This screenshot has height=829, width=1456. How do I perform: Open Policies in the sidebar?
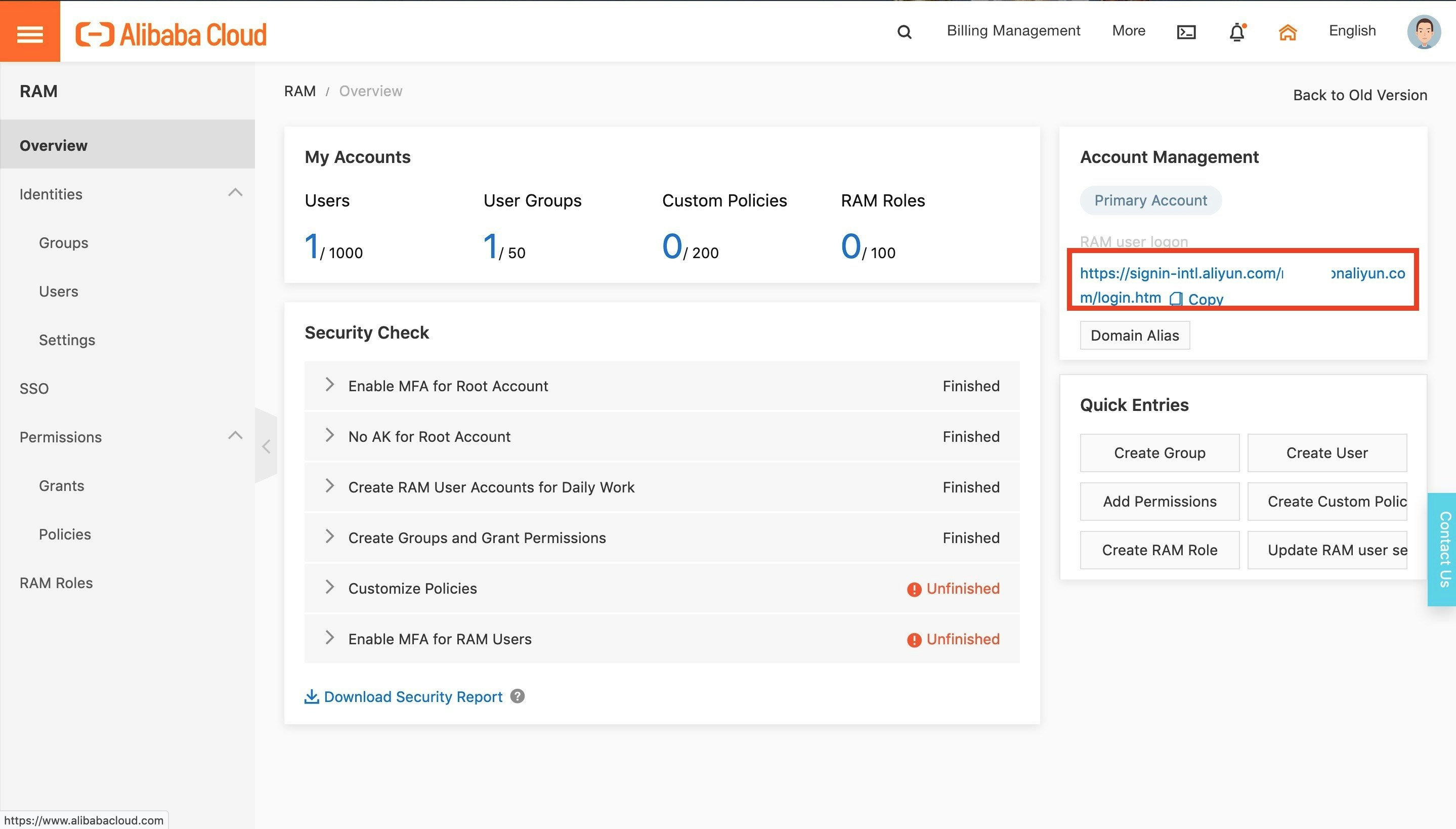point(65,534)
